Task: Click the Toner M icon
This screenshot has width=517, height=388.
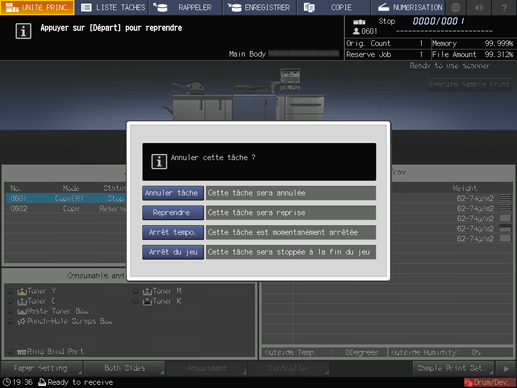Action: (x=147, y=291)
